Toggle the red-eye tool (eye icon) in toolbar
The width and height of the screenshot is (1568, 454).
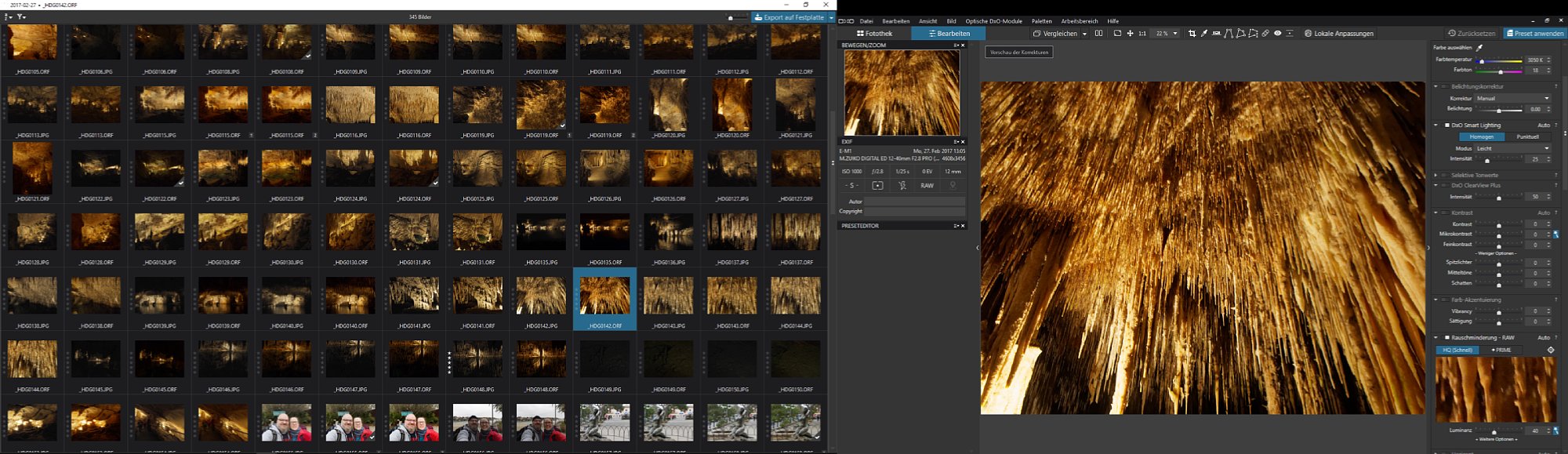coord(1277,34)
